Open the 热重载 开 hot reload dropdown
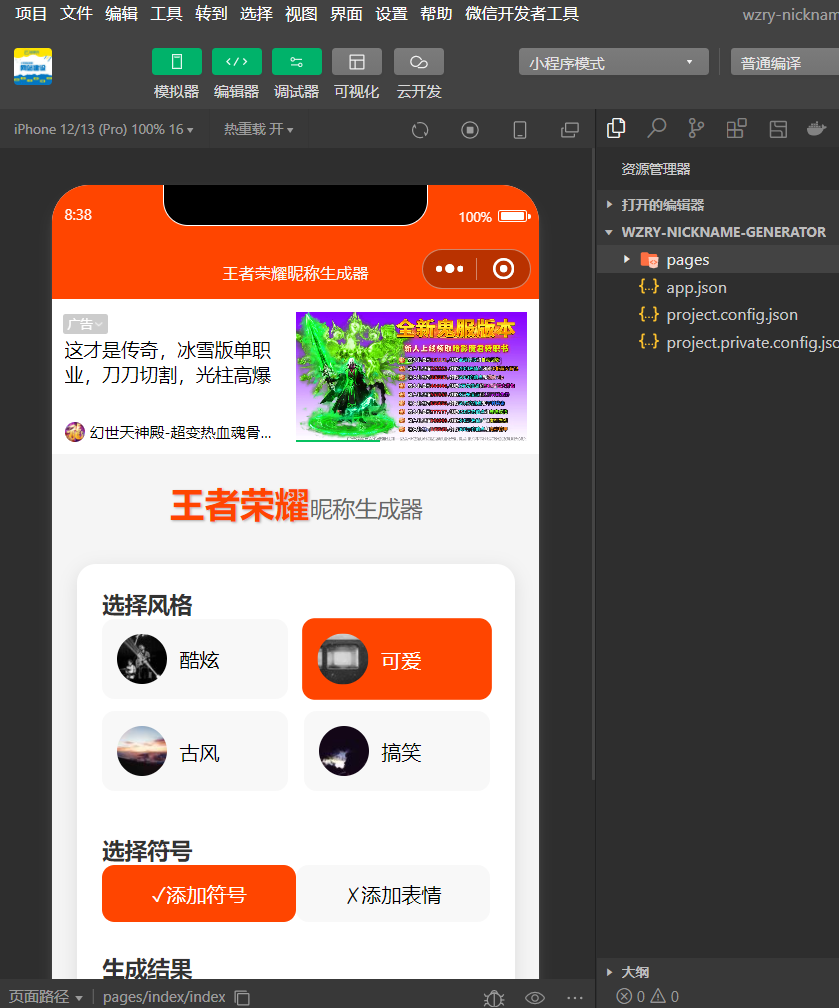839x1008 pixels. click(x=258, y=129)
